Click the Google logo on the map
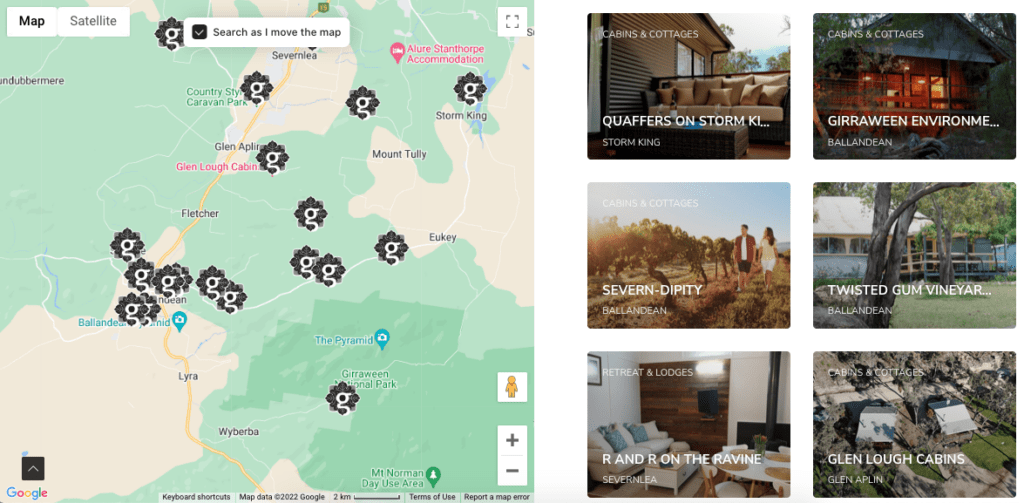The width and height of the screenshot is (1024, 503). (x=27, y=493)
